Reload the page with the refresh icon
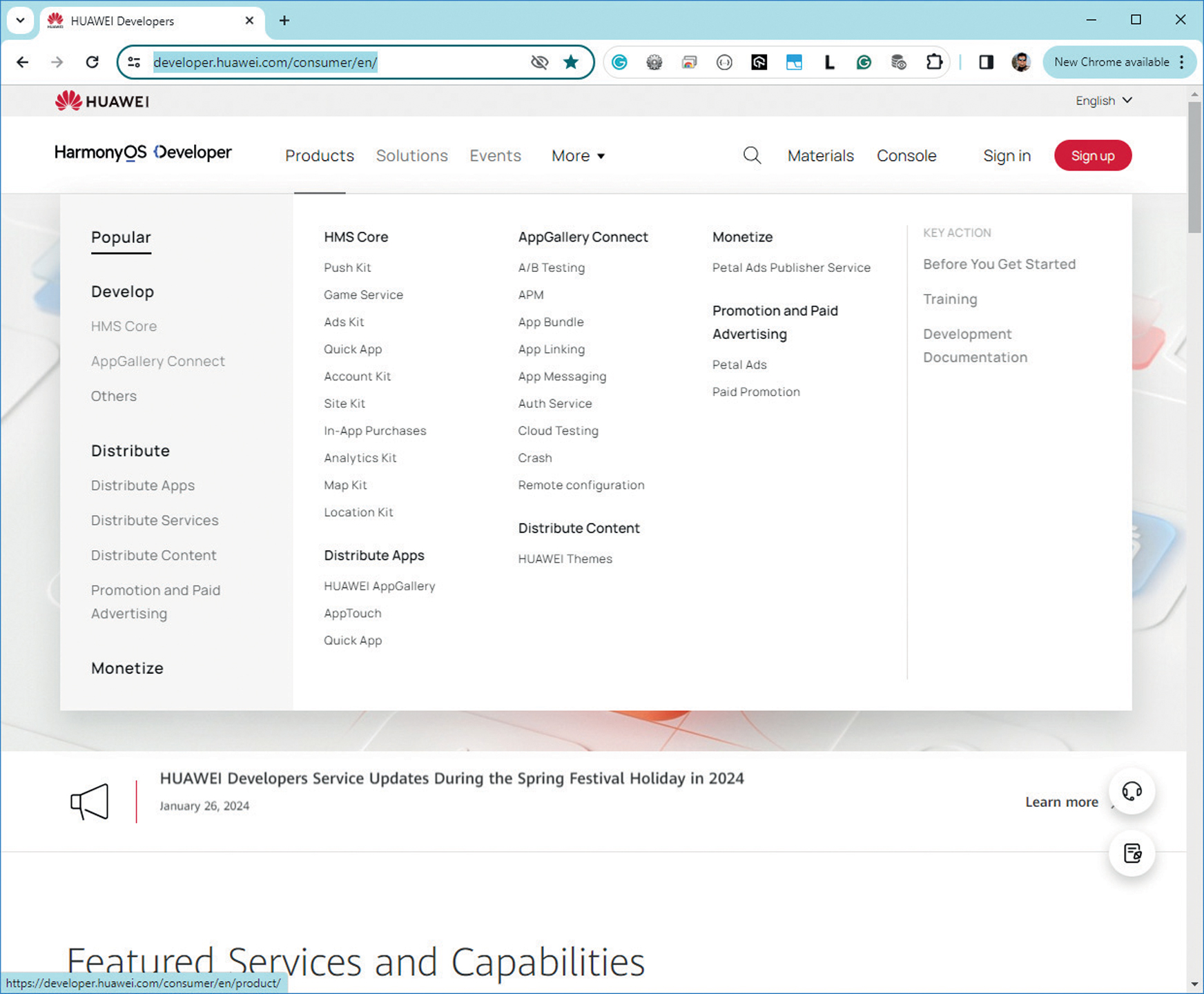The width and height of the screenshot is (1204, 994). click(92, 62)
